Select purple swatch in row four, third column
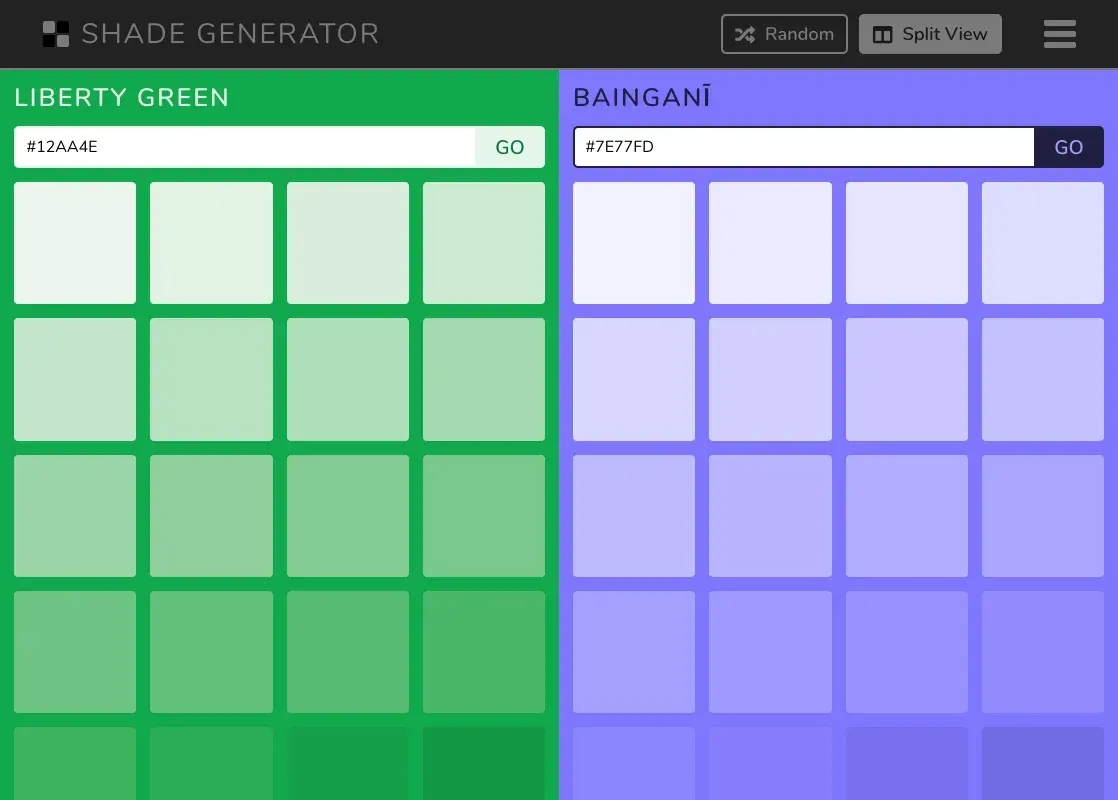The image size is (1118, 800). (907, 652)
